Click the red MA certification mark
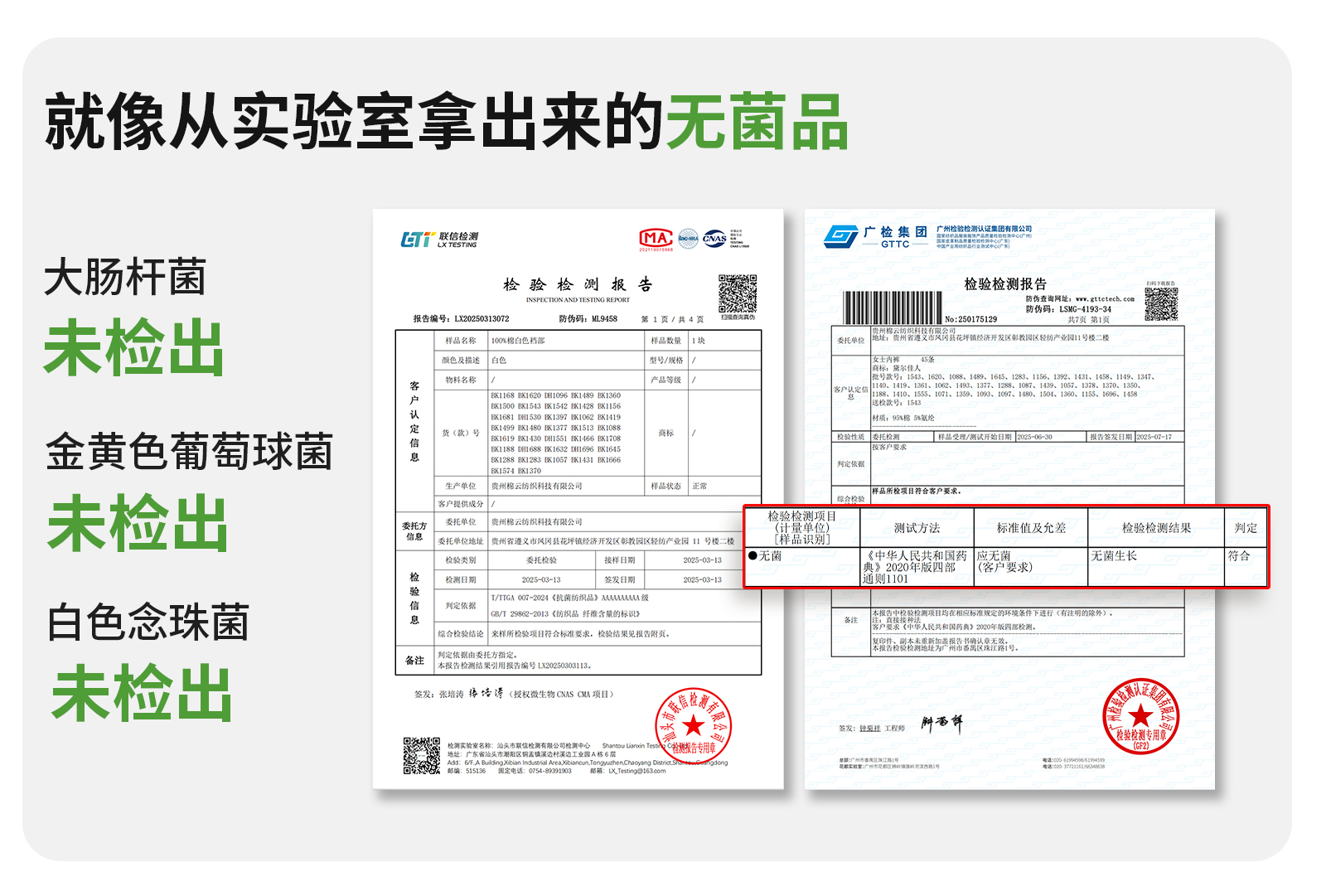This screenshot has width=1326, height=896. pyautogui.click(x=656, y=240)
